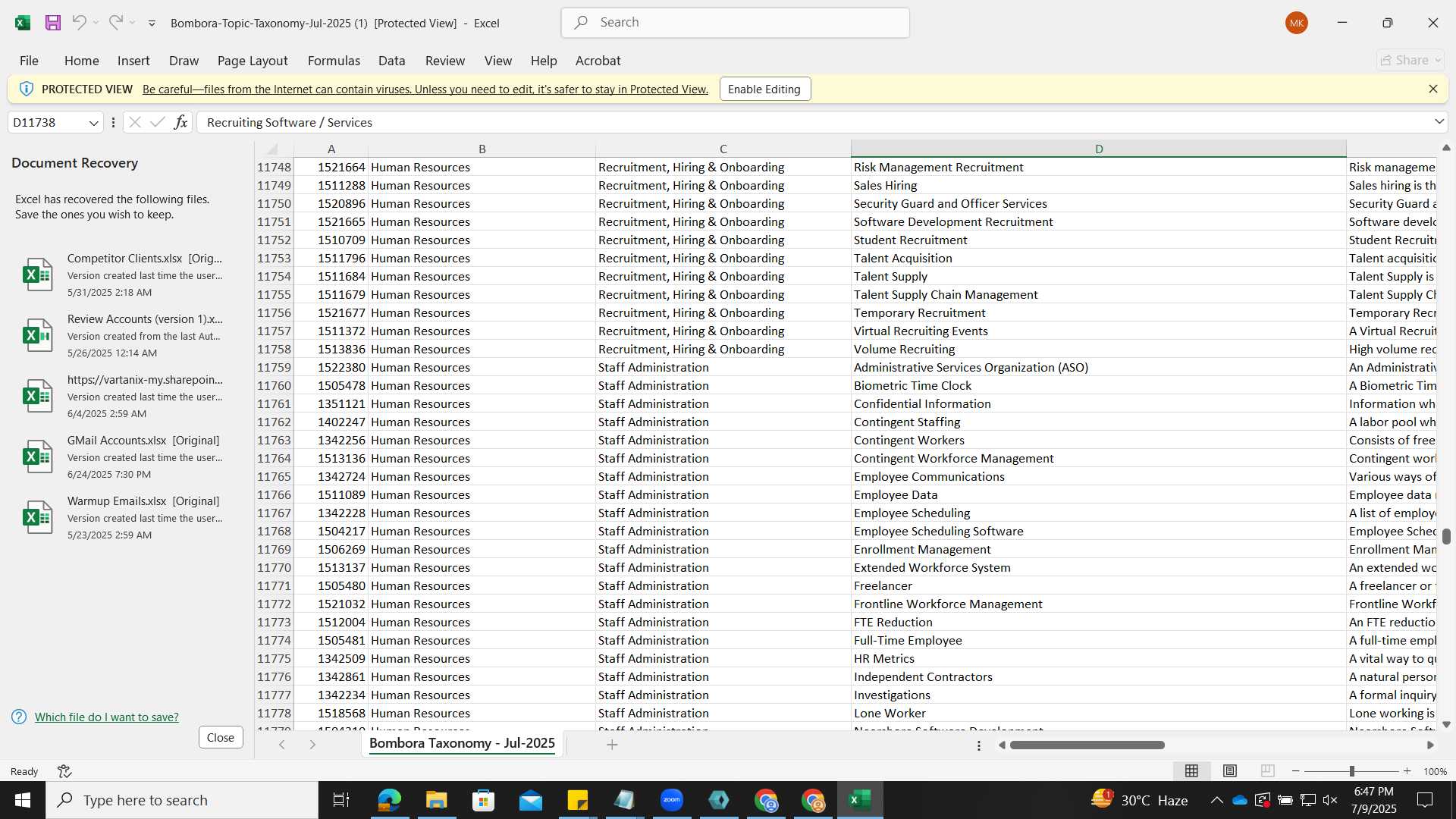Switch to Page Break Preview view

pyautogui.click(x=1267, y=771)
